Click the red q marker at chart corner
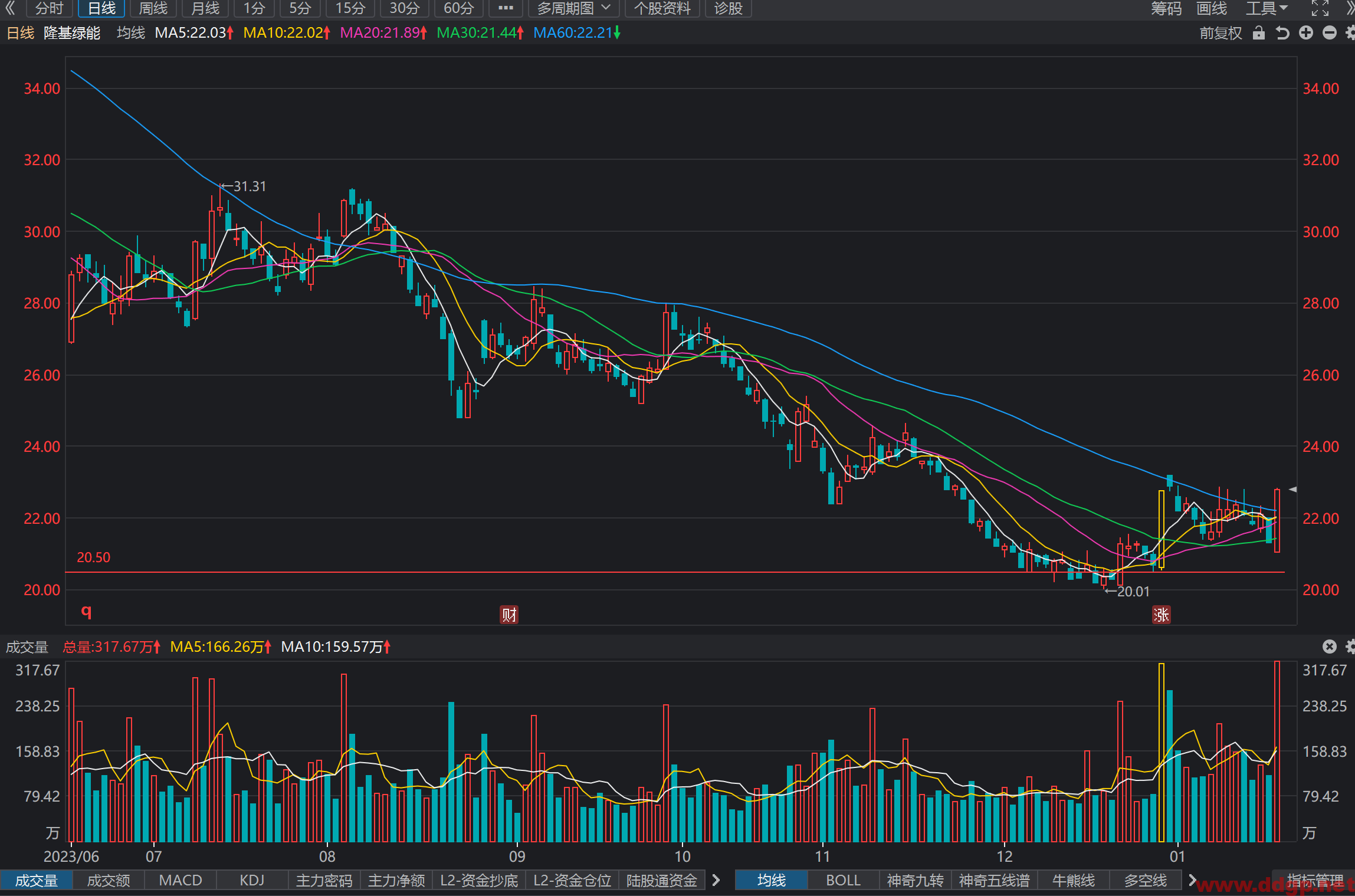Viewport: 1355px width, 896px height. pos(86,611)
